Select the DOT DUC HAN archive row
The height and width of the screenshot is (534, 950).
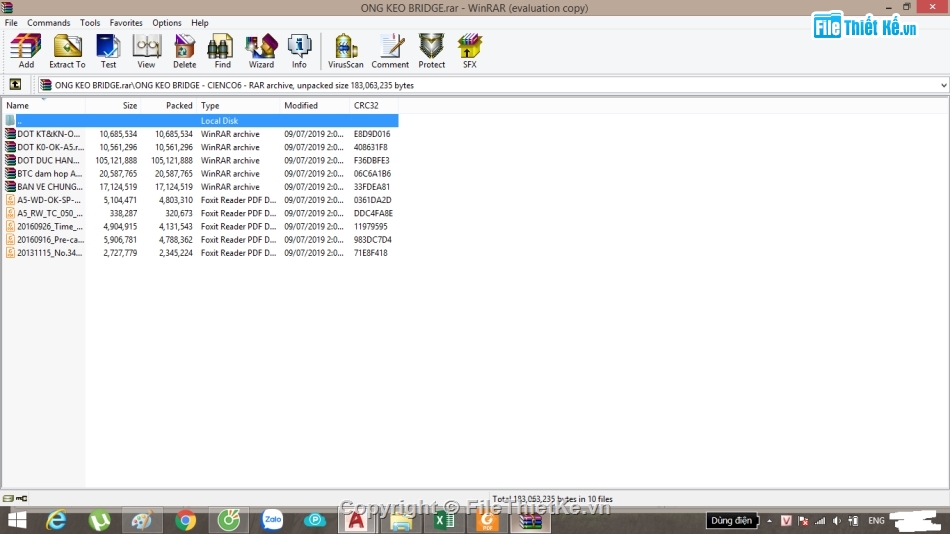201,161
